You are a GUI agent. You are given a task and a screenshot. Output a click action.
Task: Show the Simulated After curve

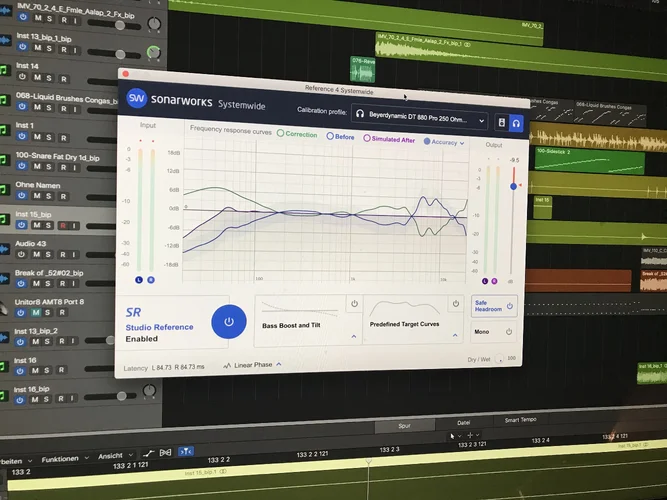tap(389, 139)
